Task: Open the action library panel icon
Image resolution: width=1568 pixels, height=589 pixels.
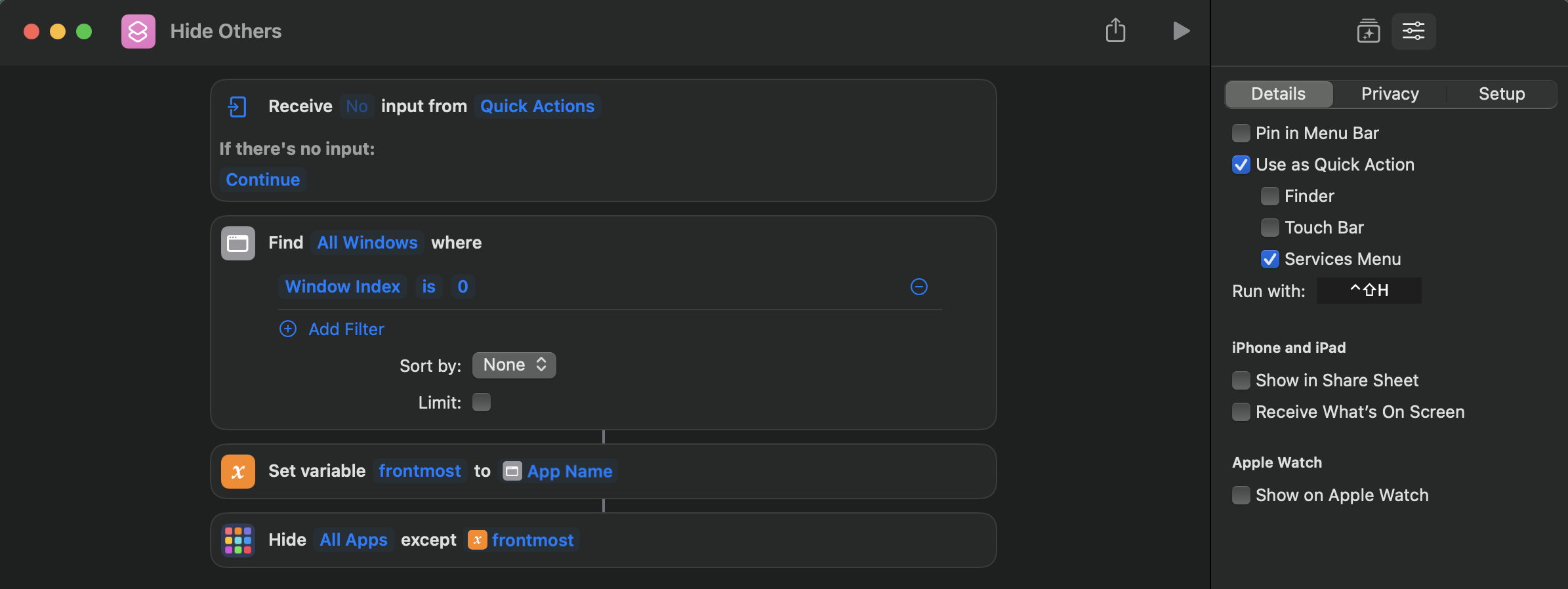Action: pyautogui.click(x=1369, y=31)
